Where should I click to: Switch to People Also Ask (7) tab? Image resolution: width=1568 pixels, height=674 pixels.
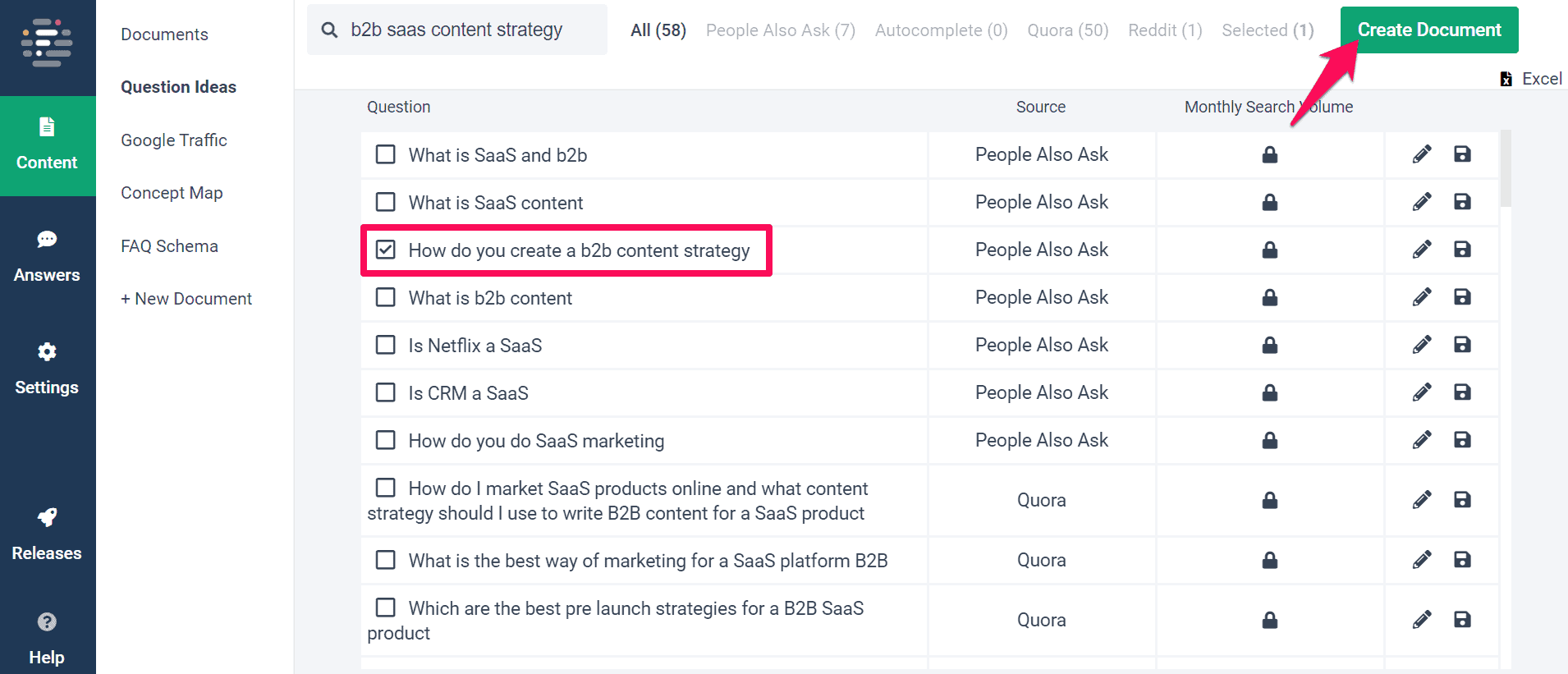(780, 30)
